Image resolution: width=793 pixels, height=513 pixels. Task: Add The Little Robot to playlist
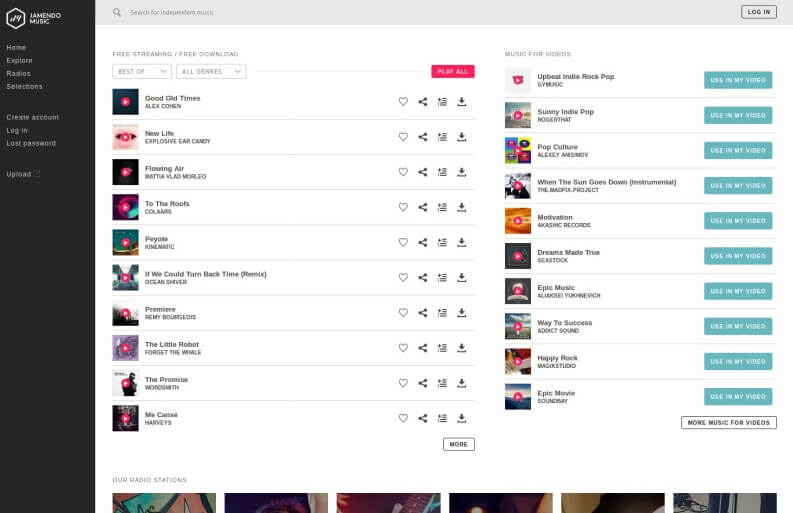442,348
